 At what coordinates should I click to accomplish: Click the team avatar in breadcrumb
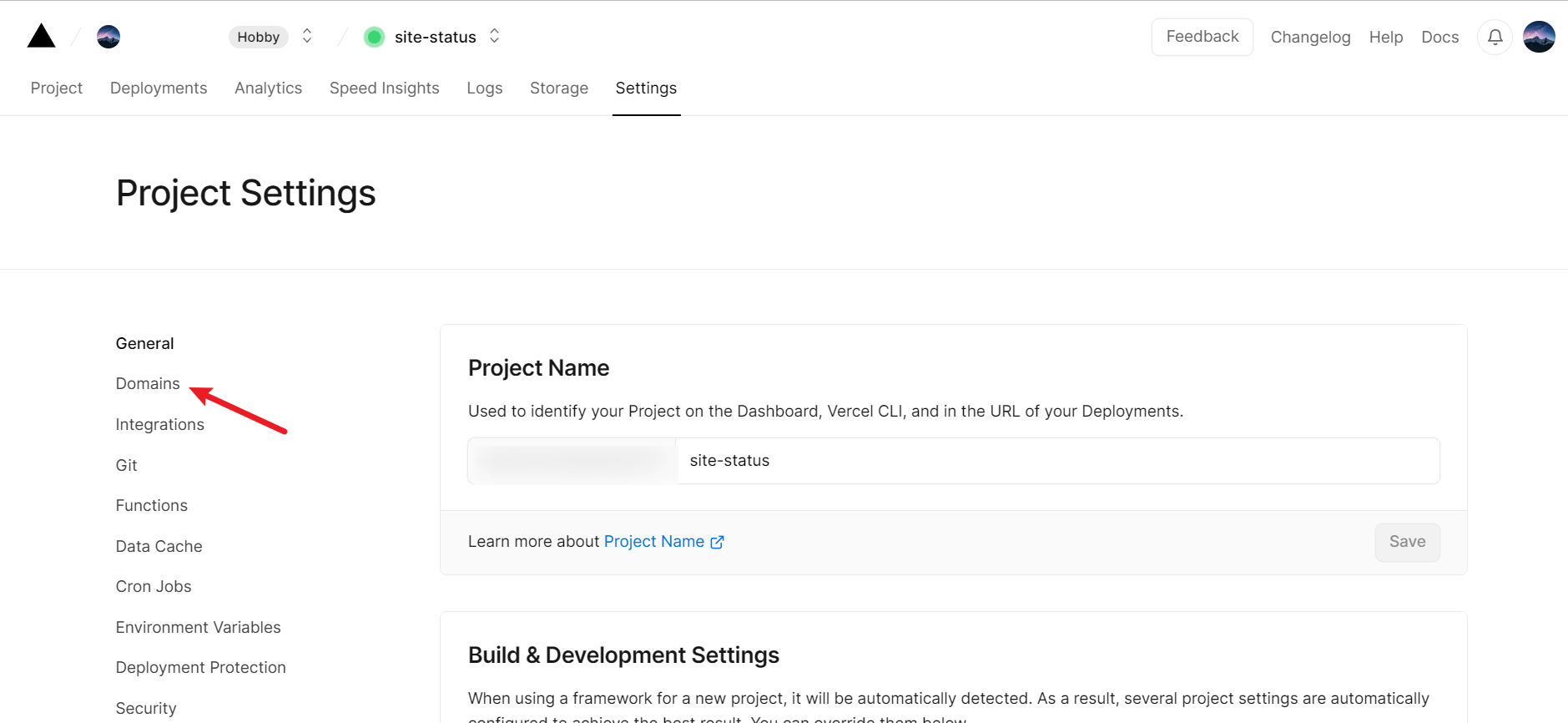[x=108, y=37]
